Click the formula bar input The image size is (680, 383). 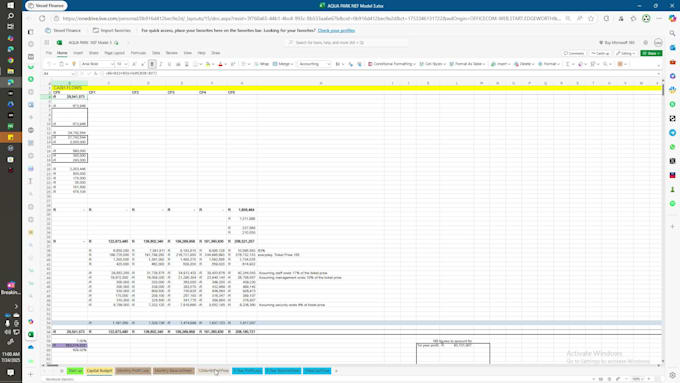[x=382, y=73]
